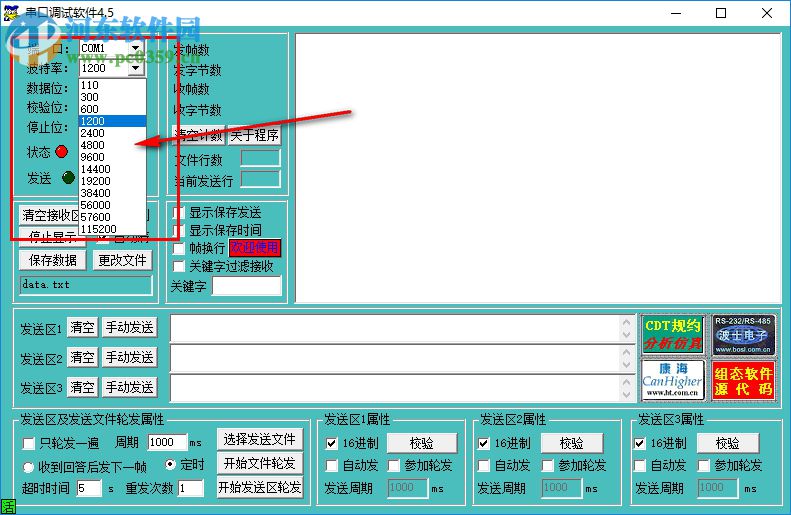This screenshot has width=791, height=515.
Task: Enable 参加轮发 in 发送区3属性
Action: coord(704,465)
